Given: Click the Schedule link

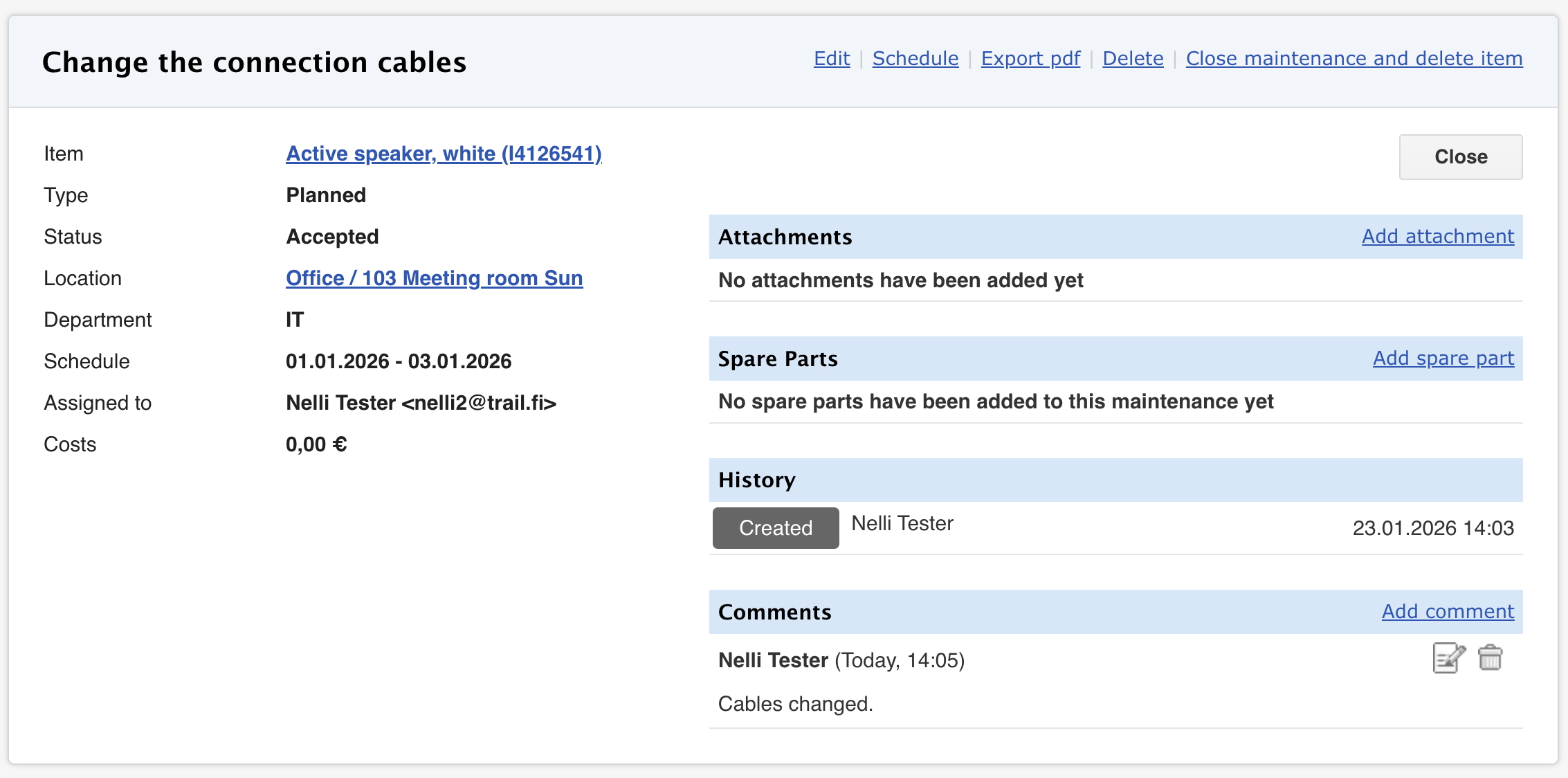Looking at the screenshot, I should pos(915,59).
